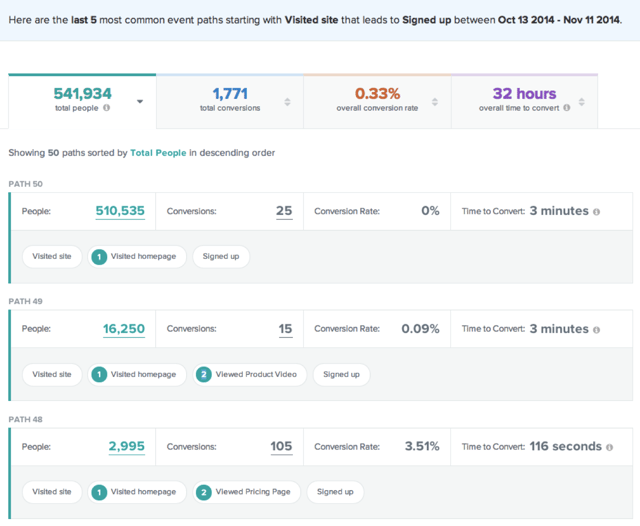This screenshot has height=526, width=640.
Task: Open the 105 conversions link
Action: 281,446
